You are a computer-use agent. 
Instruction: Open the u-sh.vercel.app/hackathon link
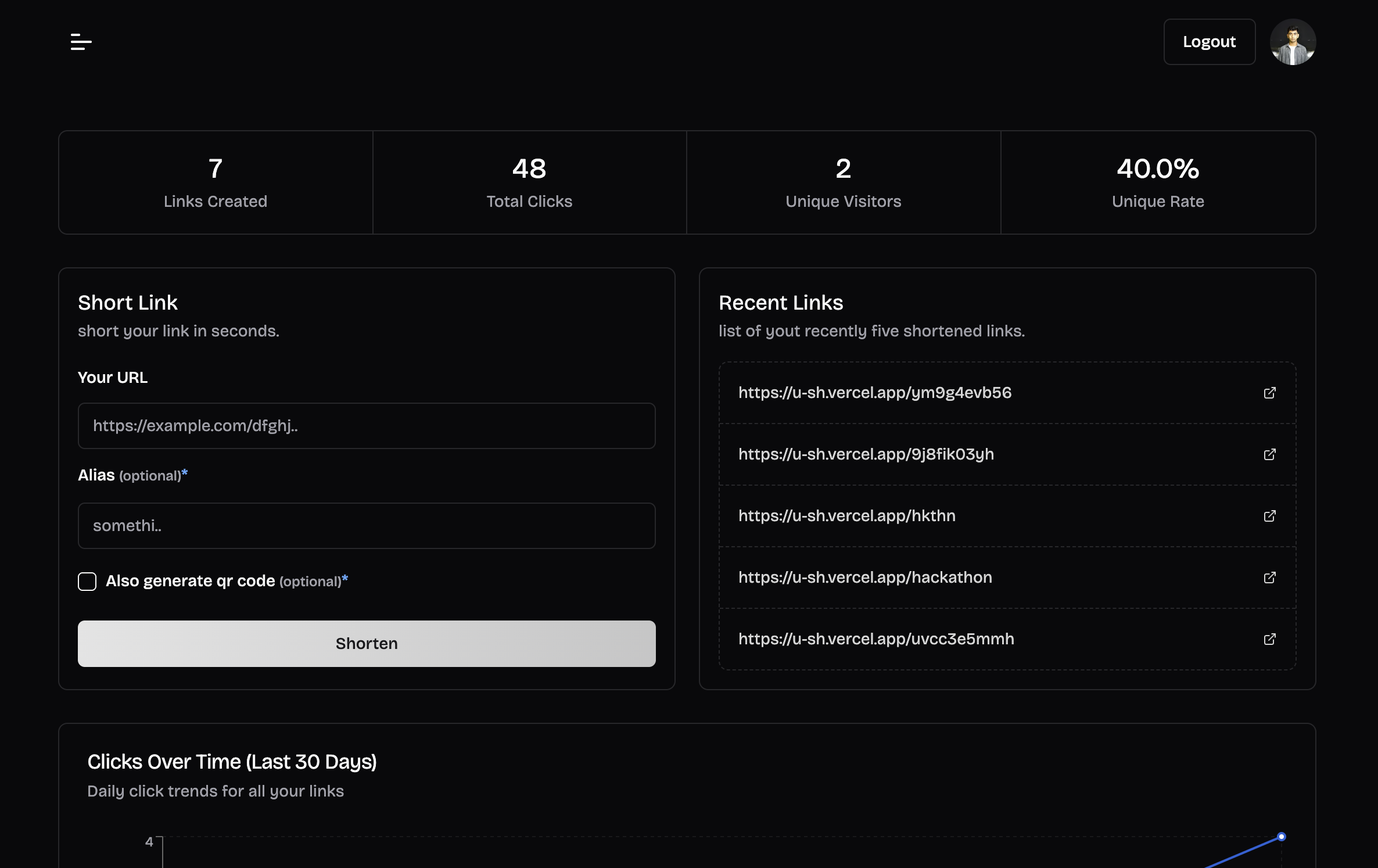(865, 578)
